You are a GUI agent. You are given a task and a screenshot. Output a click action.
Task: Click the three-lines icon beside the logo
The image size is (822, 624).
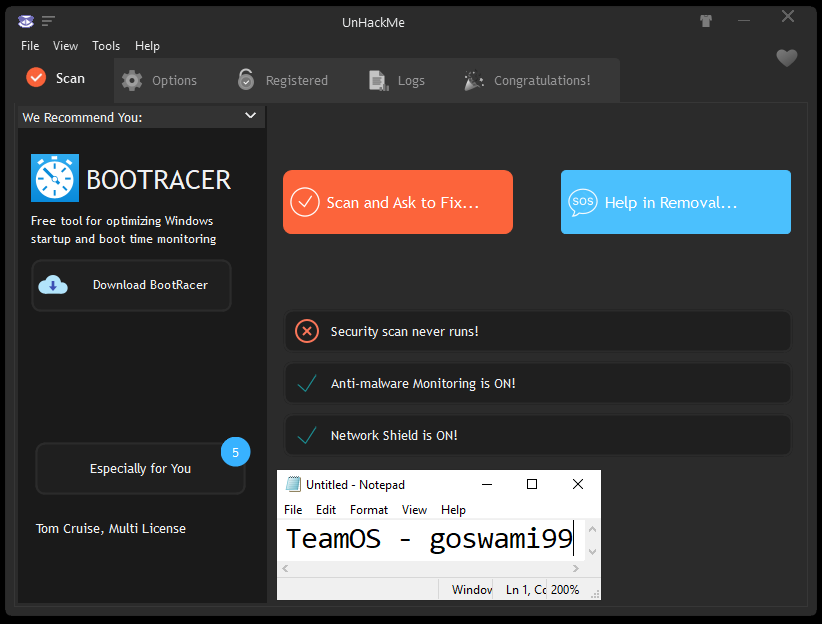point(48,21)
